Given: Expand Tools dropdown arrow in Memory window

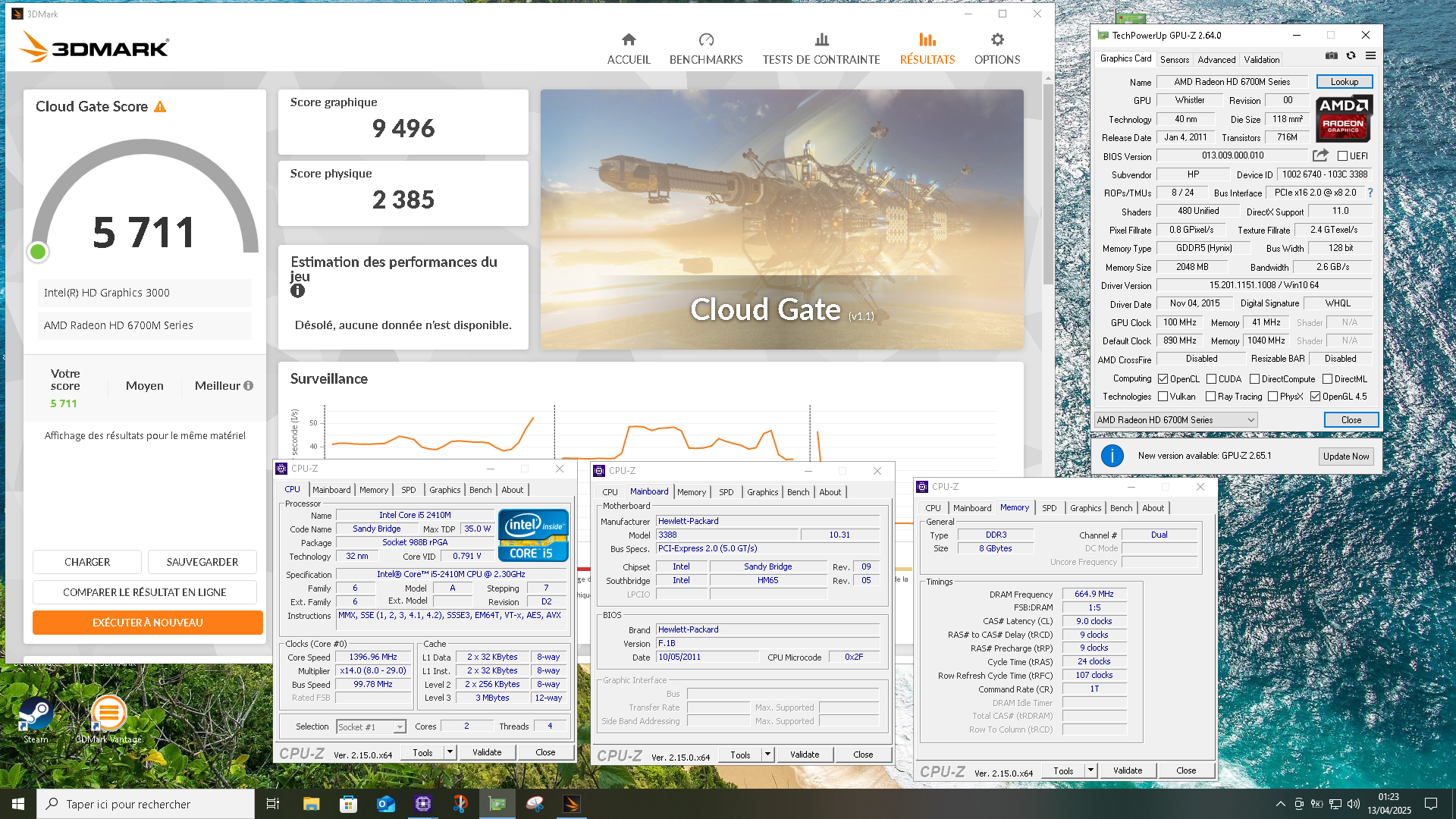Looking at the screenshot, I should (1090, 770).
